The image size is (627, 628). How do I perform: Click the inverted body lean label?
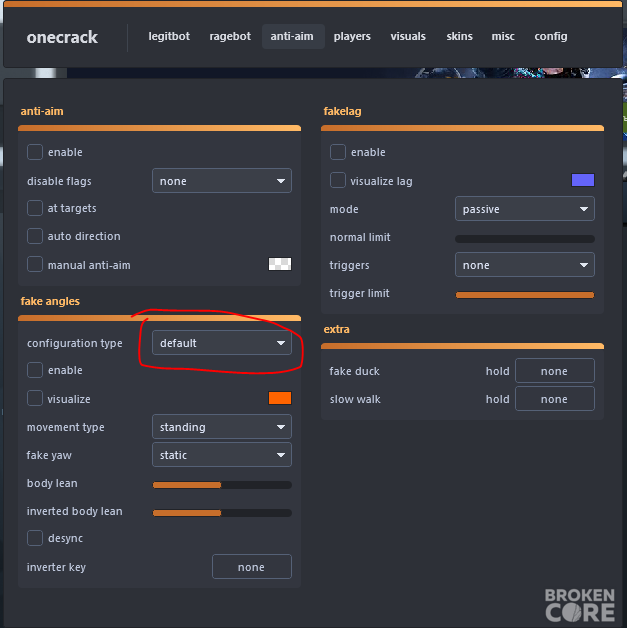[x=74, y=511]
